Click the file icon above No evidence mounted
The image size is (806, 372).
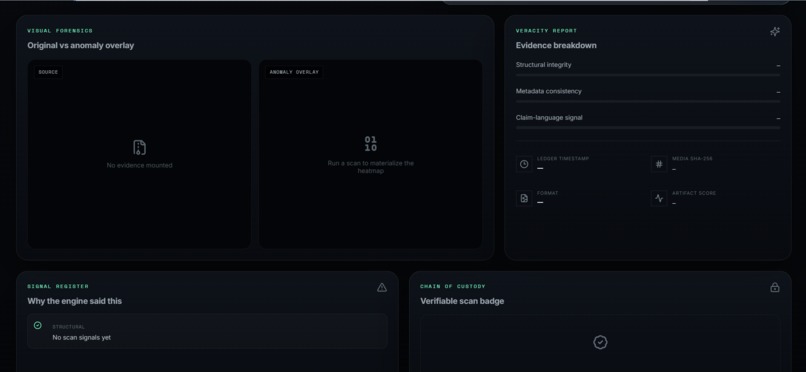[x=139, y=147]
